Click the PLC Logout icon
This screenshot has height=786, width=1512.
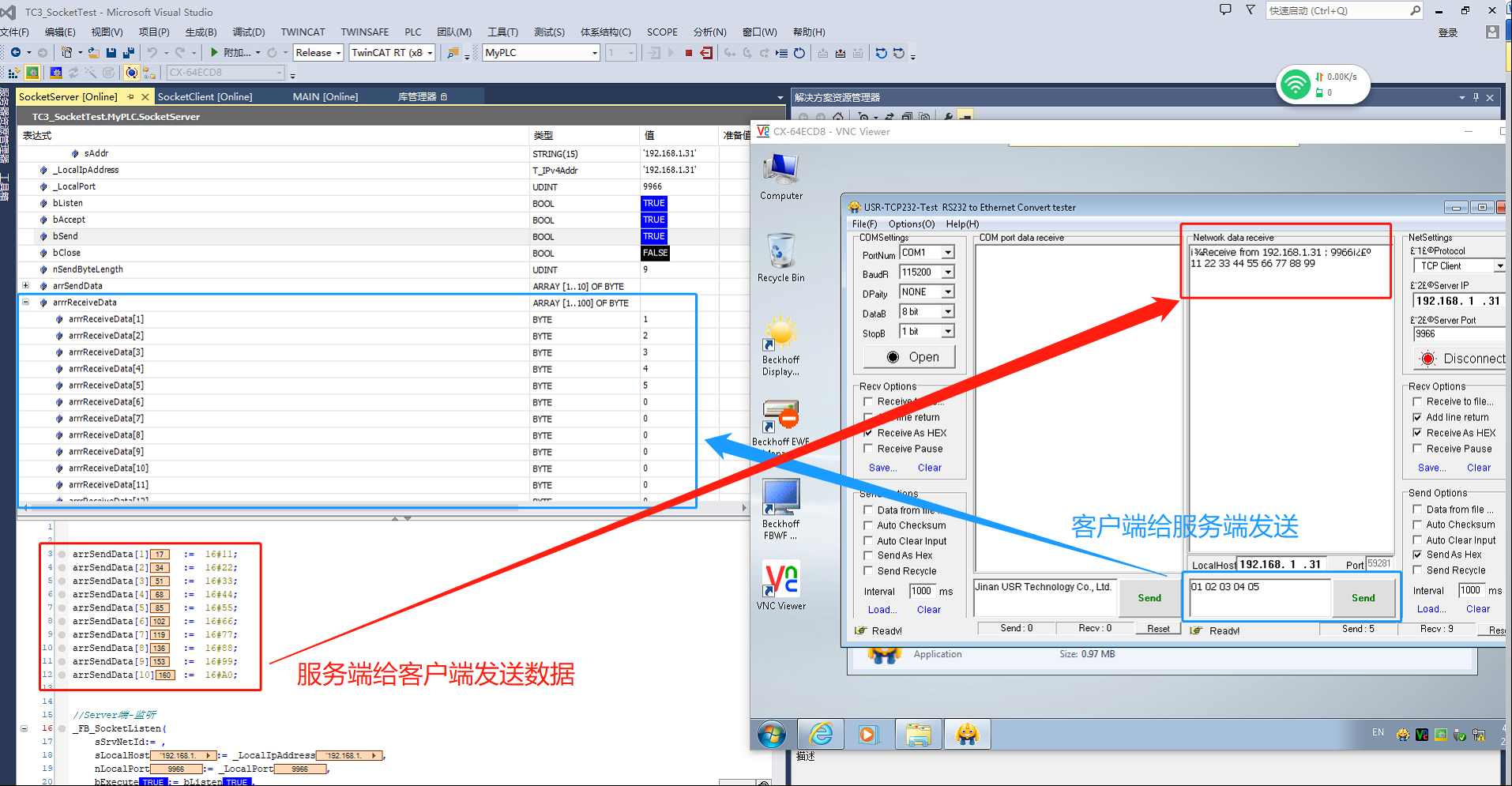706,53
